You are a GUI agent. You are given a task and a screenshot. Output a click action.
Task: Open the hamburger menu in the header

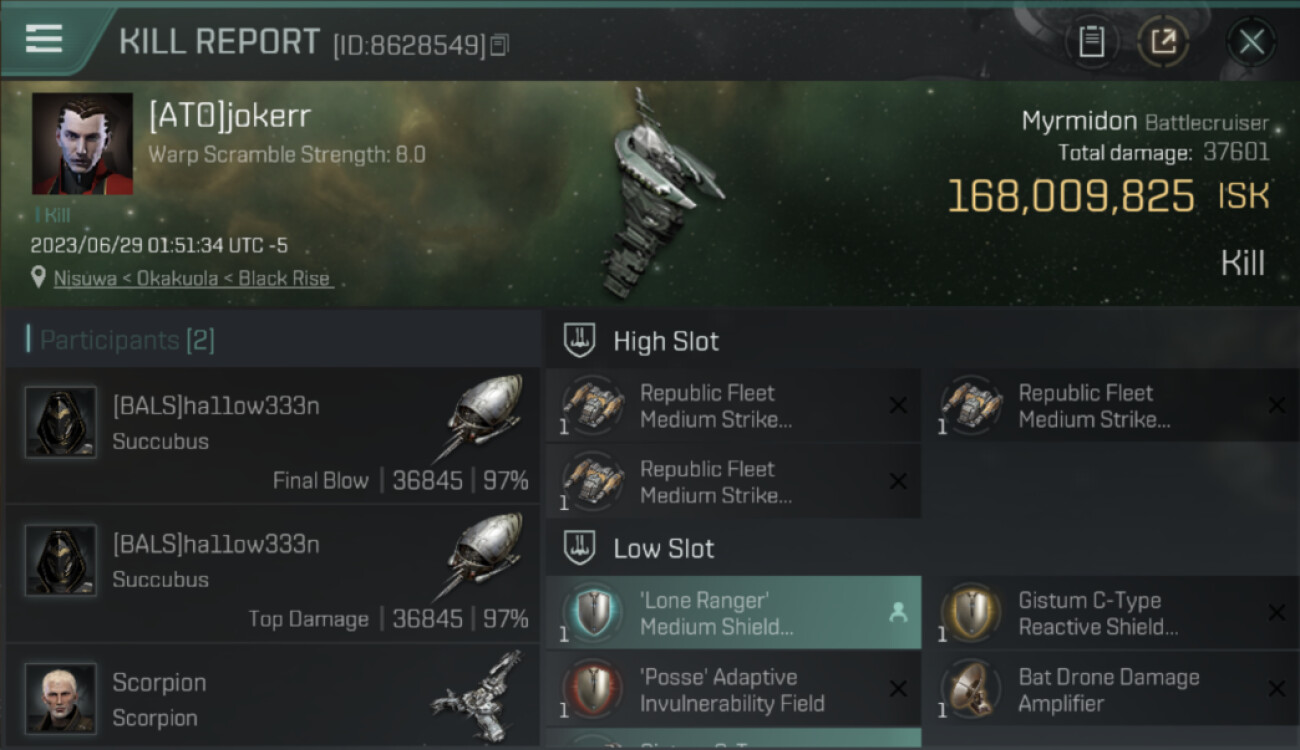point(44,39)
